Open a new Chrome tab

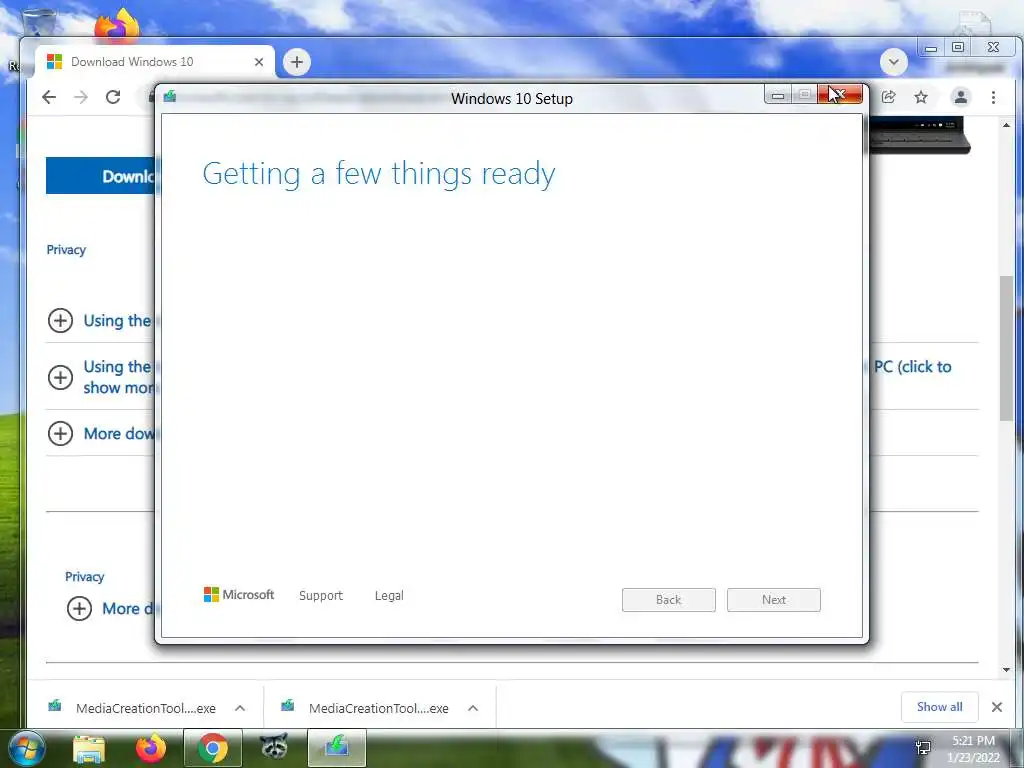[296, 62]
